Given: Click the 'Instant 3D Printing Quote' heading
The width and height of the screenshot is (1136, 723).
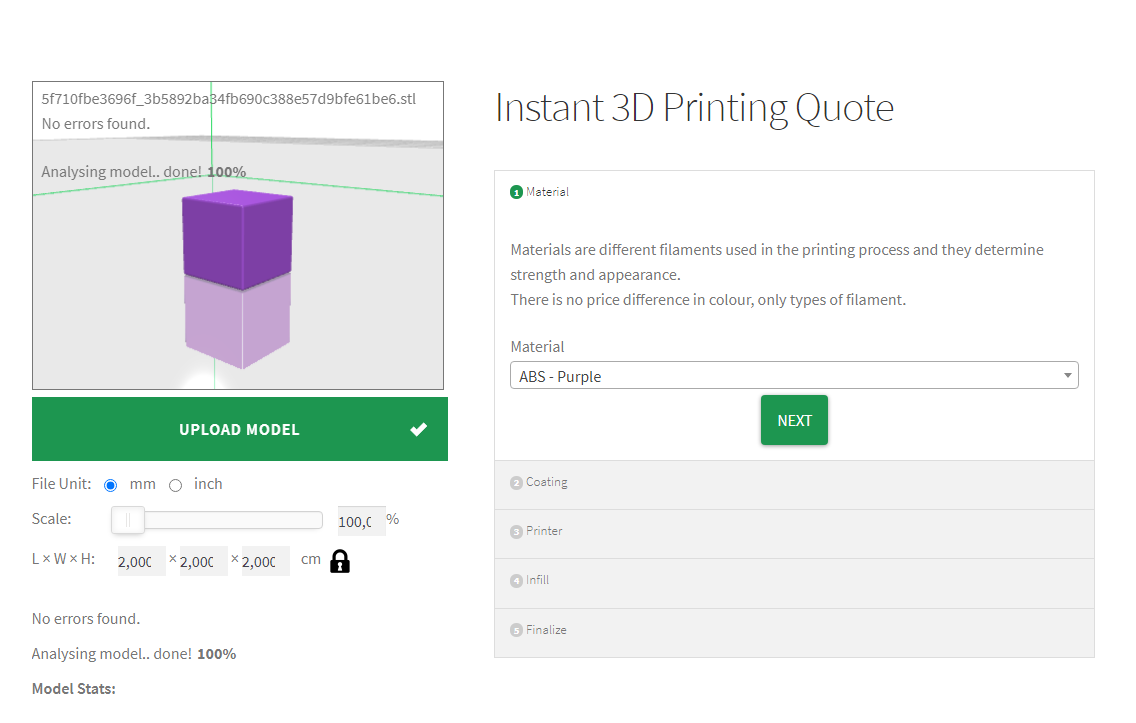Looking at the screenshot, I should 694,108.
